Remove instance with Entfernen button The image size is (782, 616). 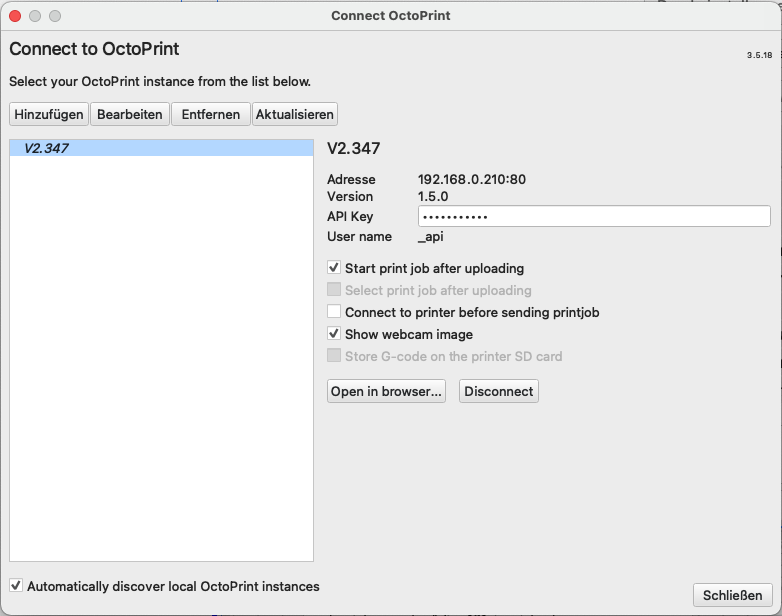click(x=210, y=114)
